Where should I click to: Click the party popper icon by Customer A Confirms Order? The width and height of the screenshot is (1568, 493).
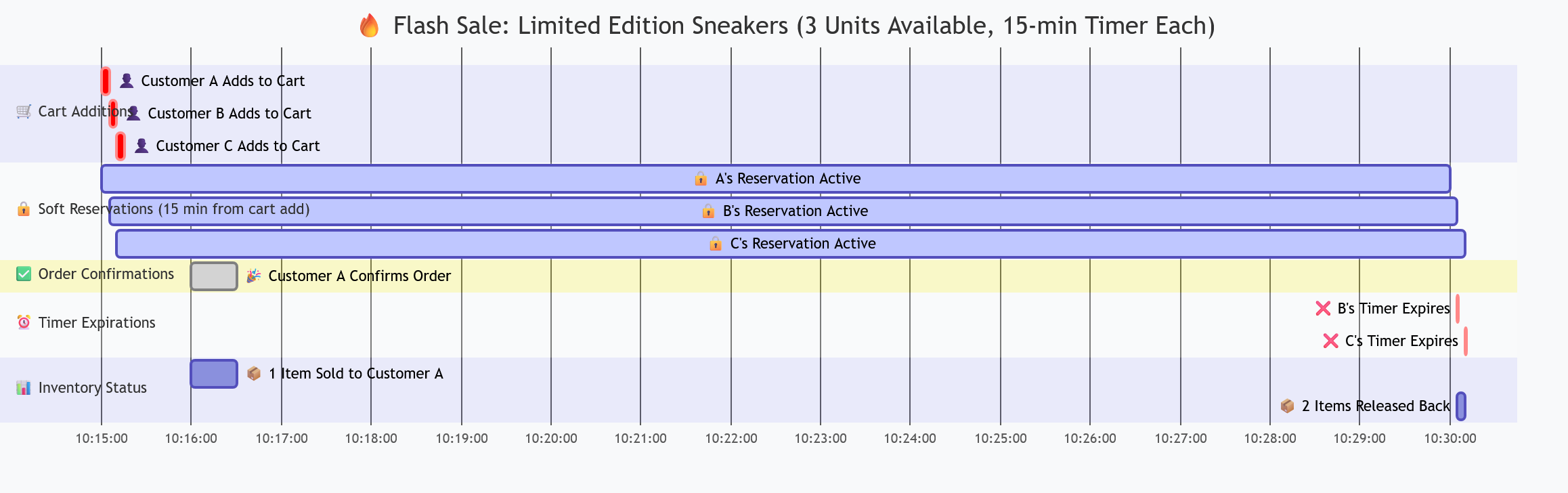tap(254, 276)
